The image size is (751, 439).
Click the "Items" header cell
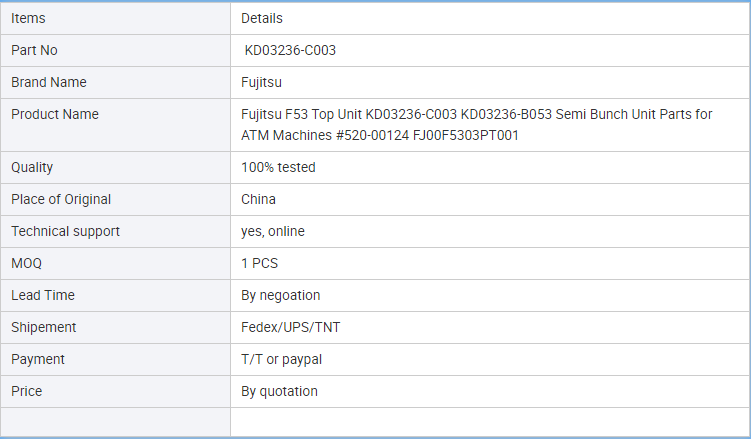click(x=28, y=18)
